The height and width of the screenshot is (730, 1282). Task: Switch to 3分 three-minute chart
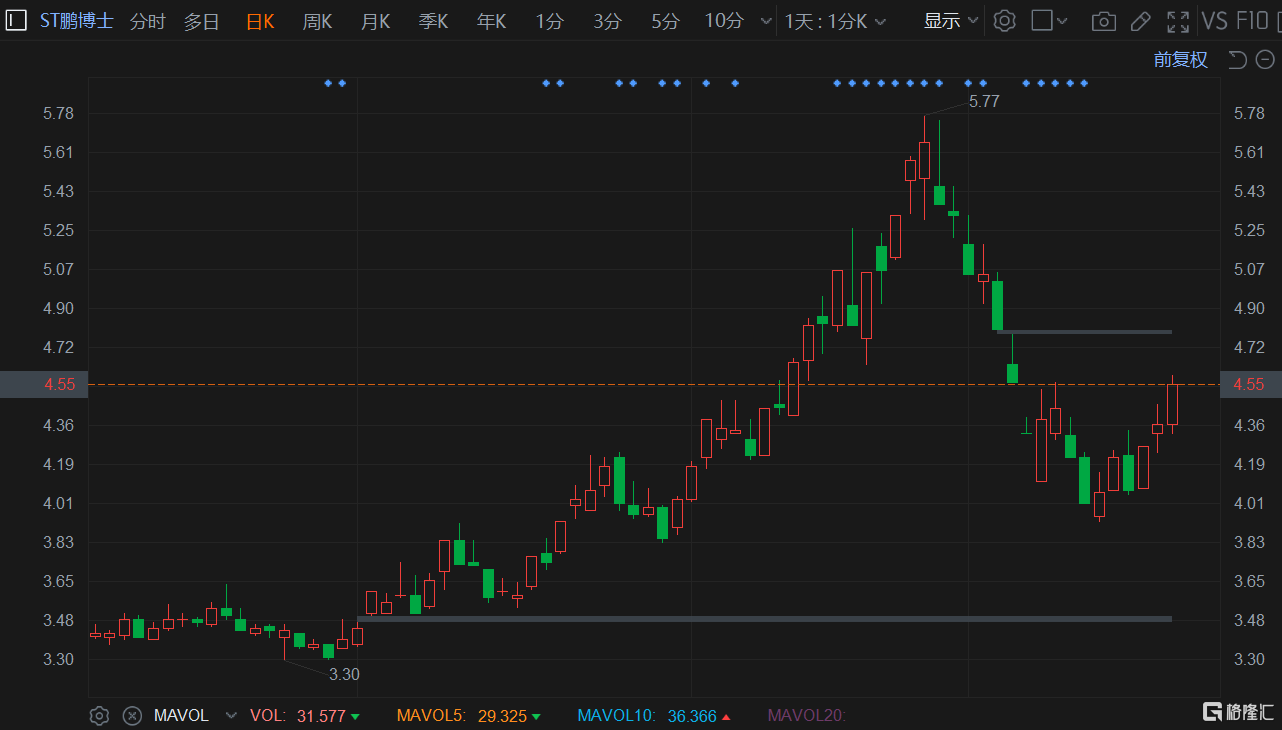click(607, 21)
